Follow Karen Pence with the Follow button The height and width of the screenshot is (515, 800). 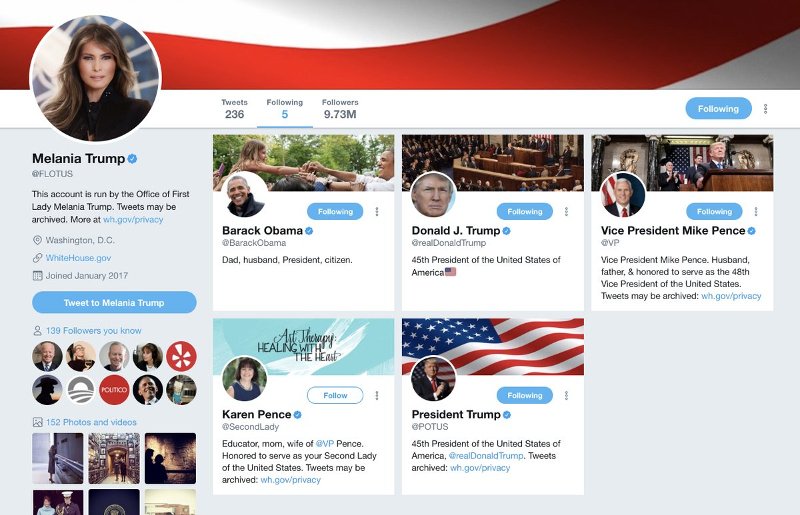click(x=335, y=395)
